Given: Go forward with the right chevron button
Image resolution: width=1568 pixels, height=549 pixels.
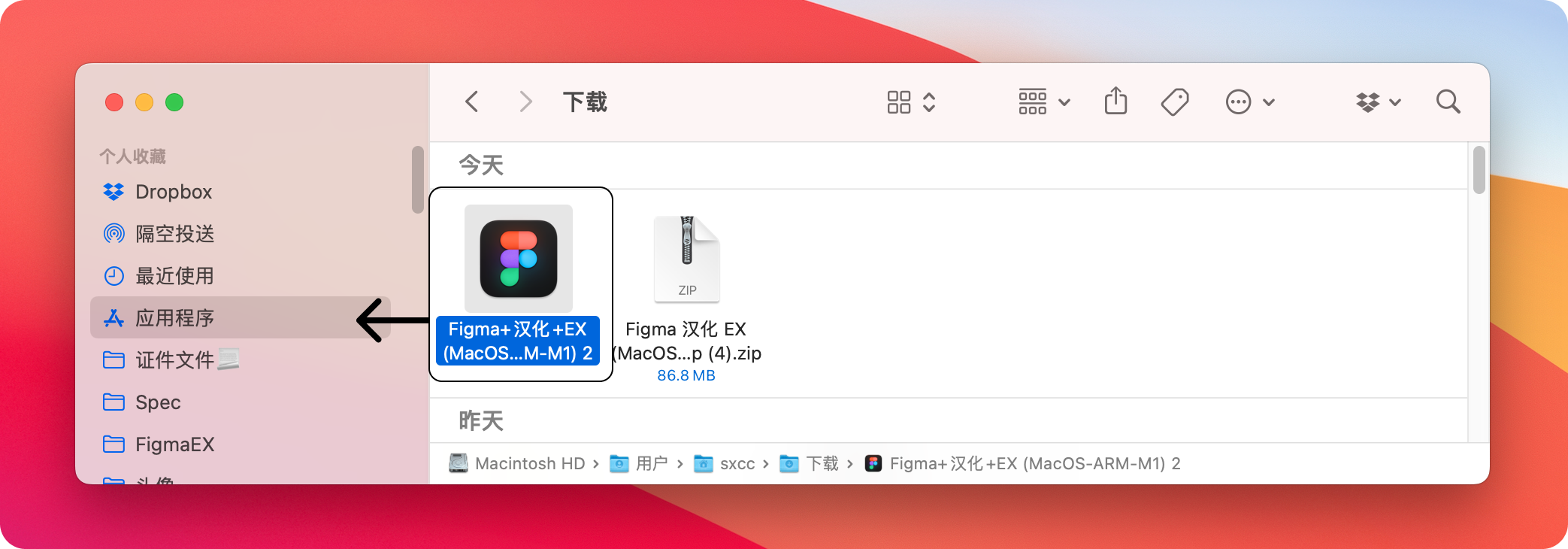Looking at the screenshot, I should (x=525, y=102).
